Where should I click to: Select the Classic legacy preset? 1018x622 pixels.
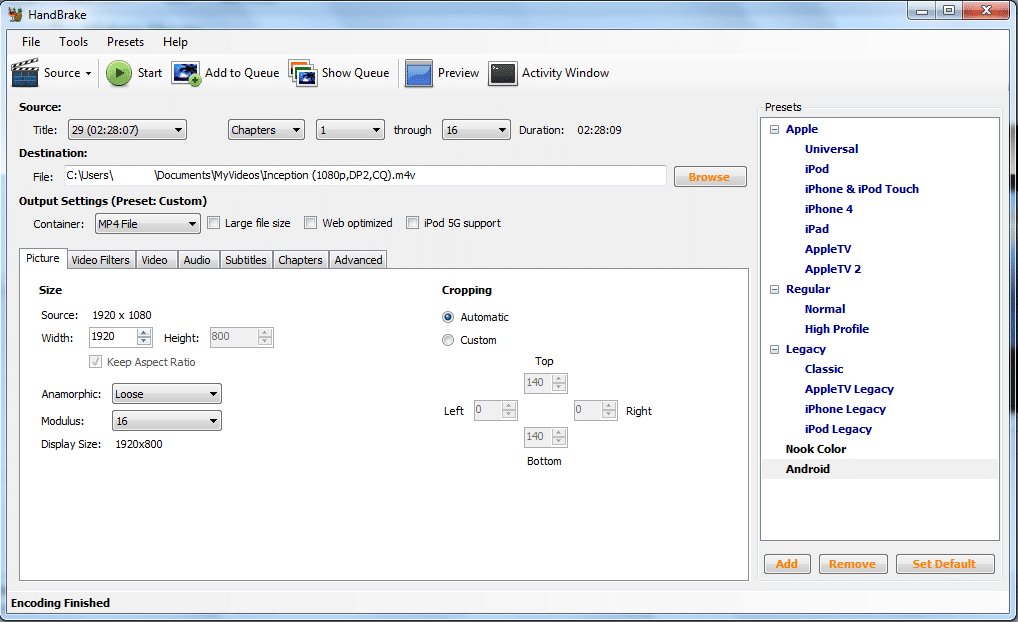pos(824,369)
